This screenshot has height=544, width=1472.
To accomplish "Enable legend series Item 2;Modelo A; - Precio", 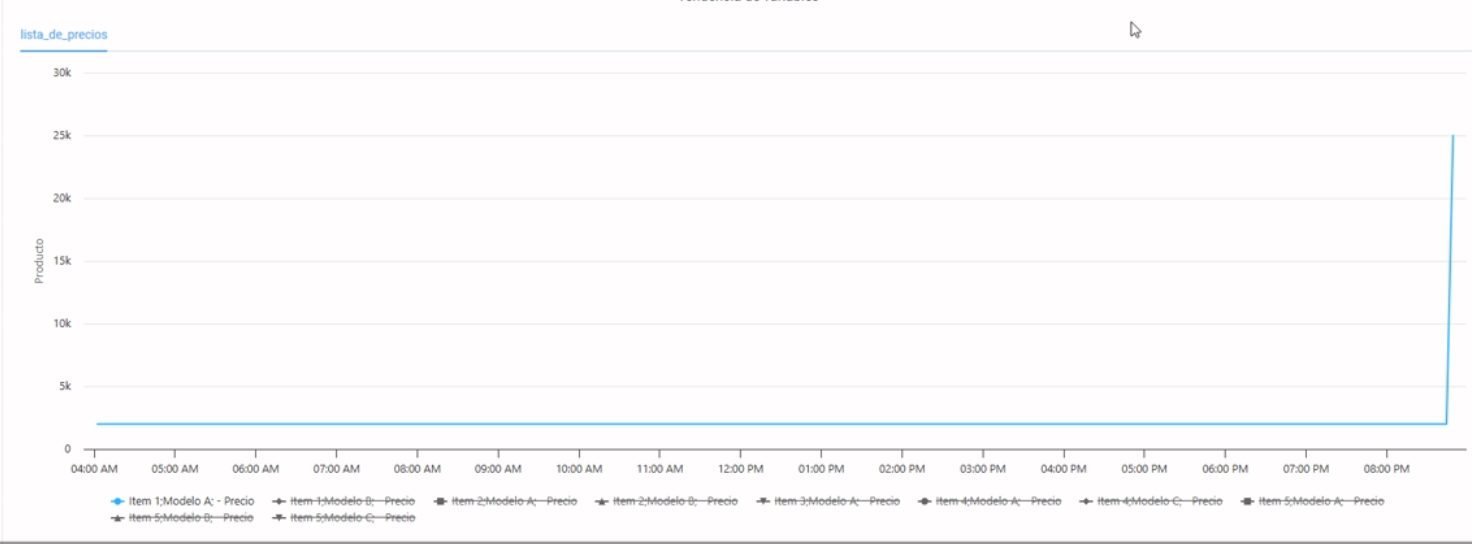I will [x=505, y=501].
